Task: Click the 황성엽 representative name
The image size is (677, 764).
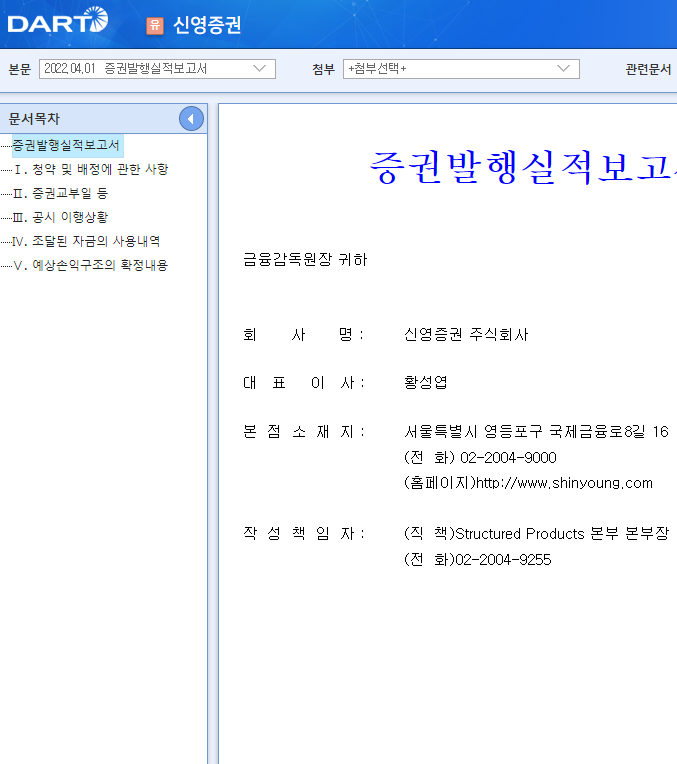Action: [x=426, y=382]
